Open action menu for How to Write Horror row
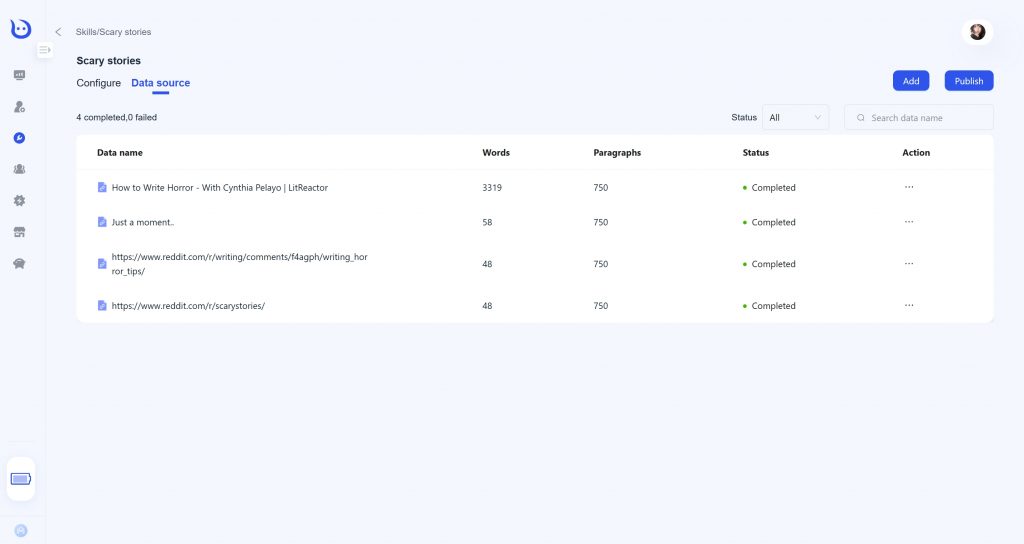The width and height of the screenshot is (1024, 544). 909,187
